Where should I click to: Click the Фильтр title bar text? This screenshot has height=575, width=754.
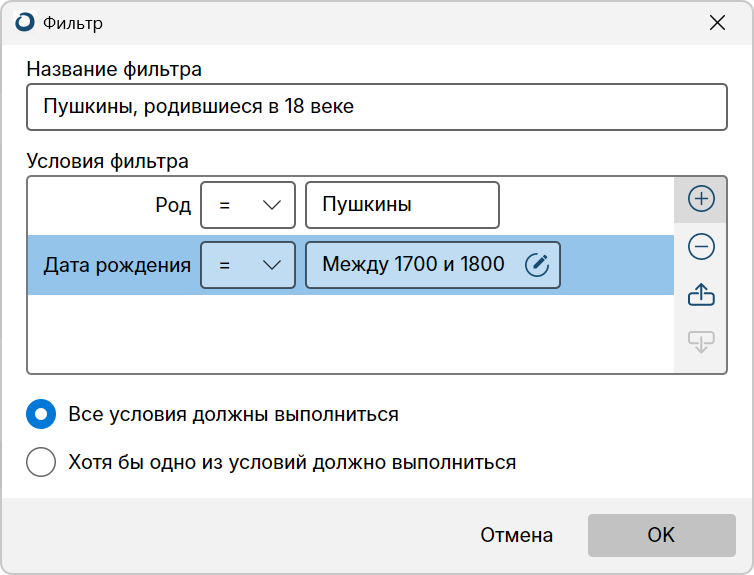[x=73, y=23]
